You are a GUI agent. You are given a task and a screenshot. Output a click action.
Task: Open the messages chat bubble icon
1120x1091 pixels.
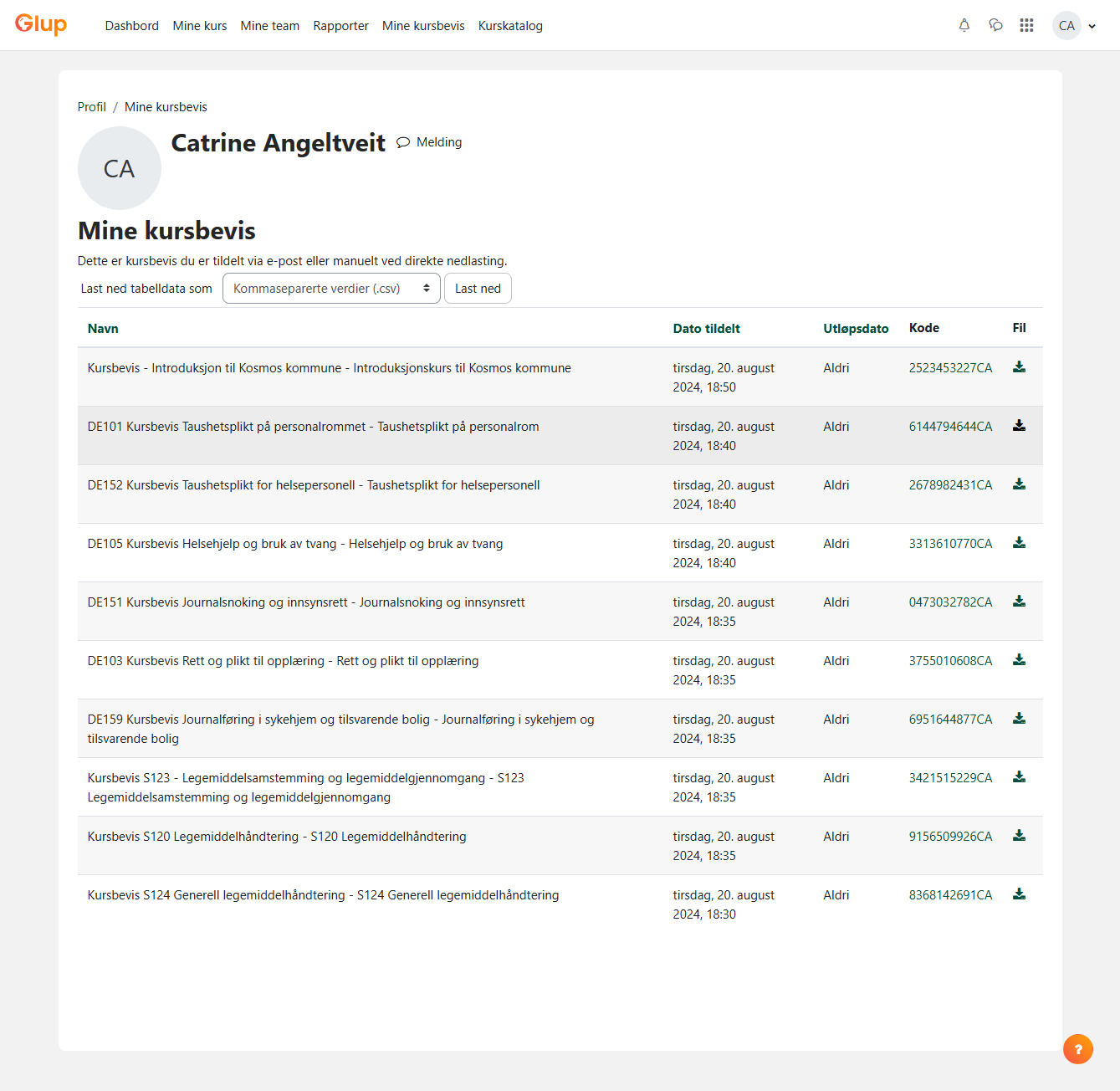(995, 25)
